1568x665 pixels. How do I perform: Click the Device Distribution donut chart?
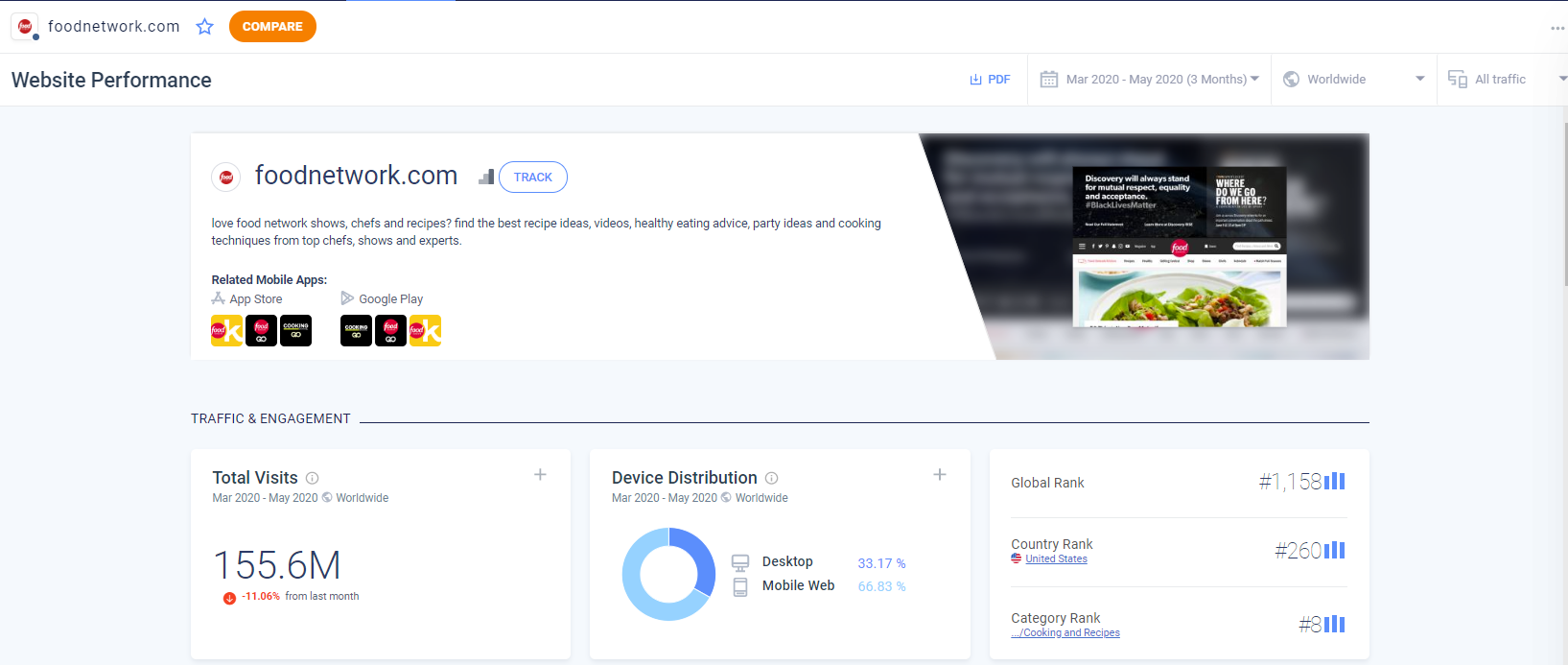668,574
